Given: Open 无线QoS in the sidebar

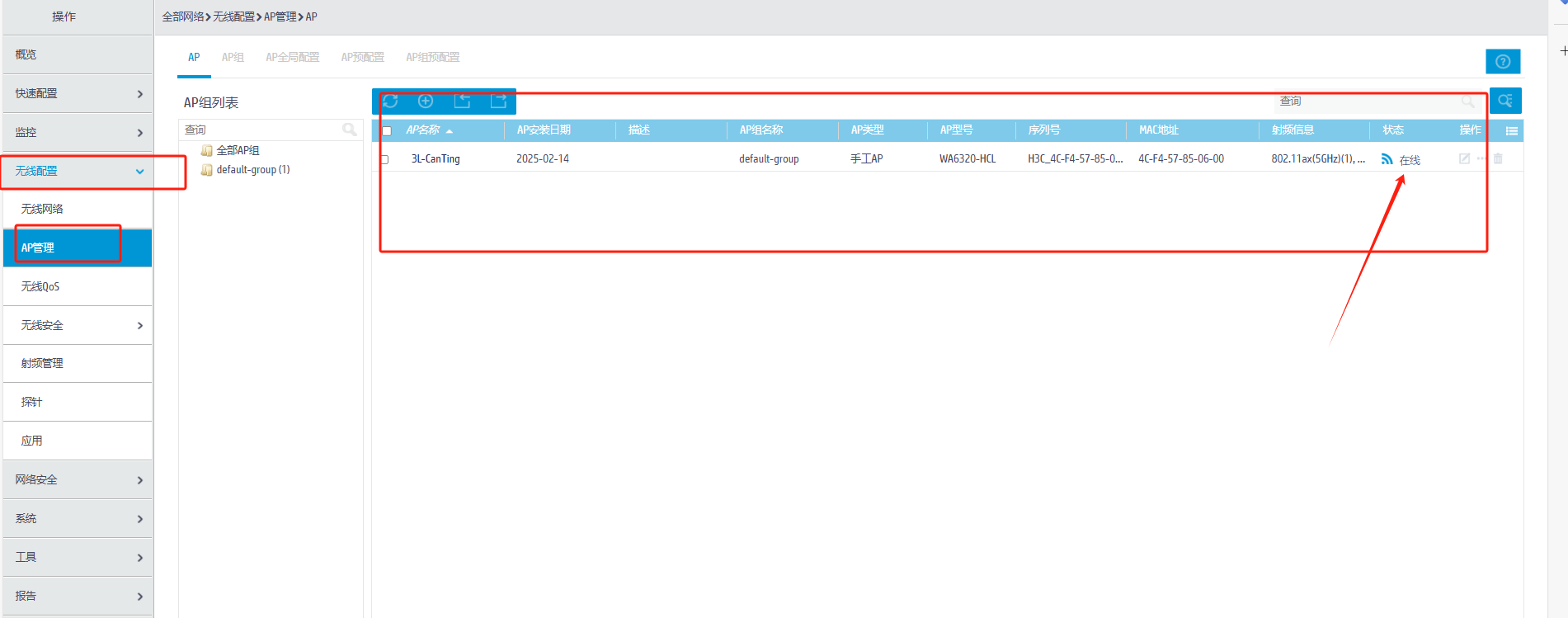Looking at the screenshot, I should (x=78, y=286).
